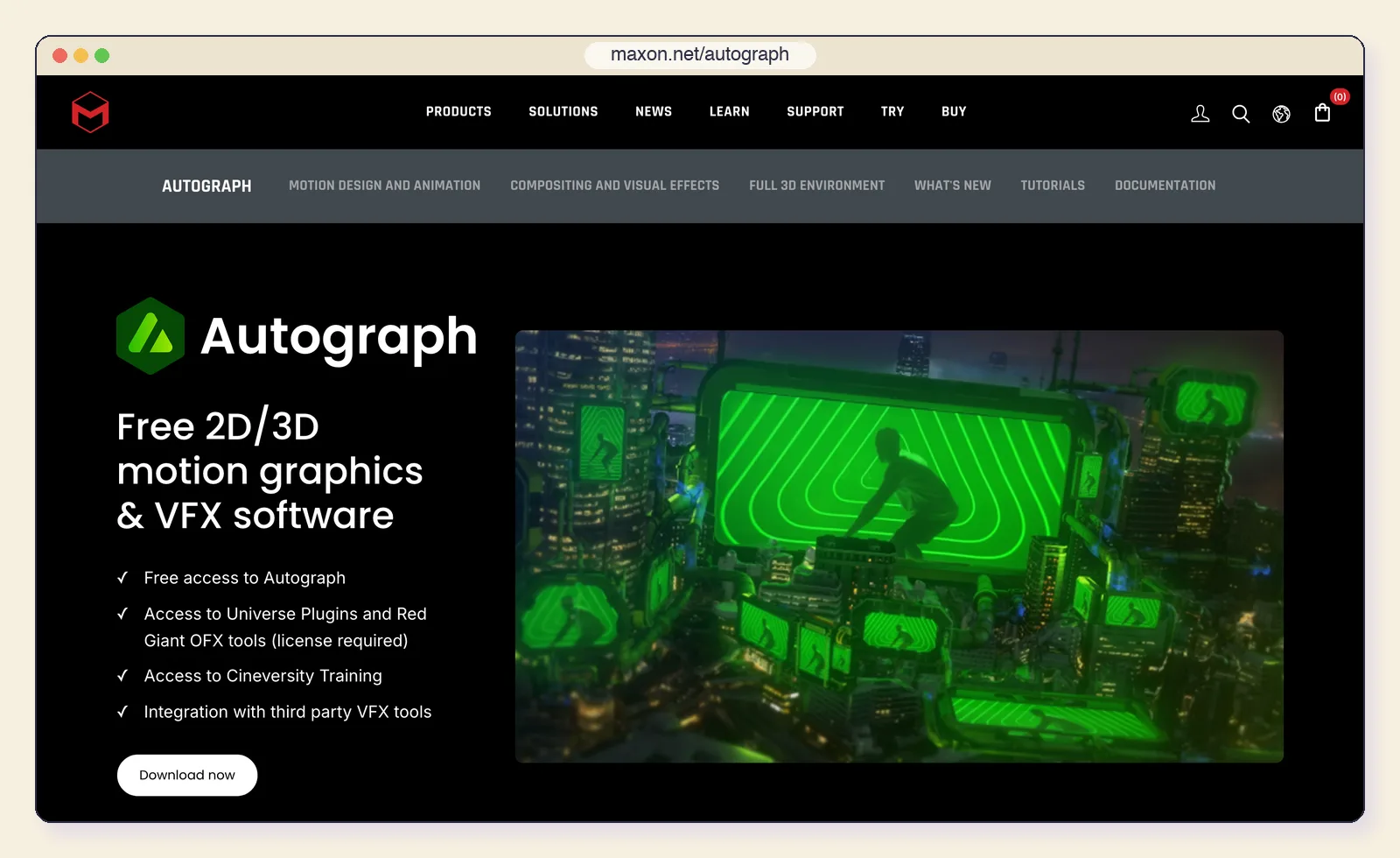The width and height of the screenshot is (1400, 858).
Task: Go to Compositing and Visual Effects
Action: coord(615,186)
